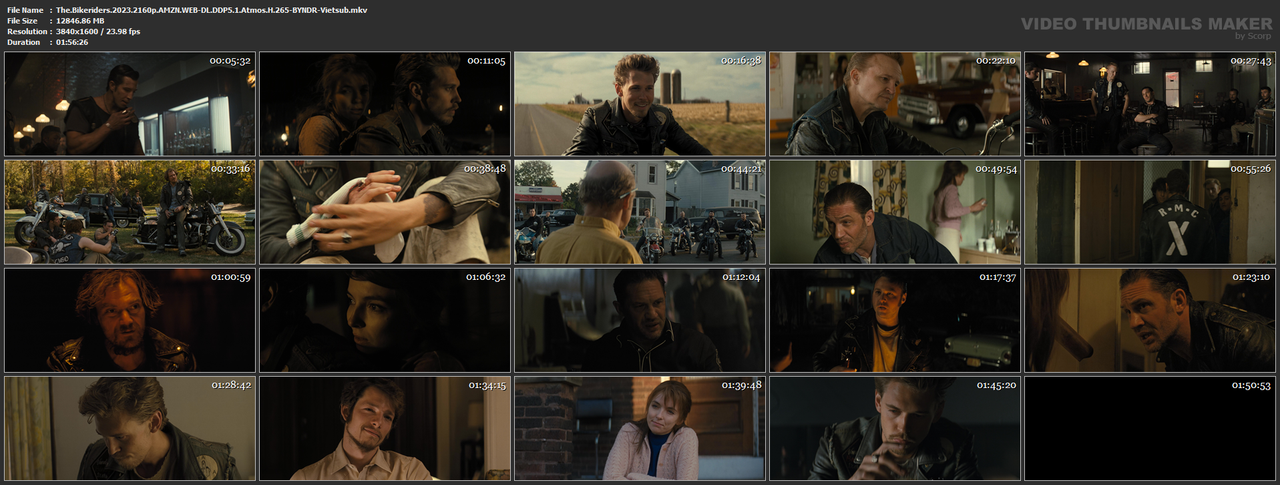
Task: Open the frame at 00:16:38
Action: coord(640,104)
